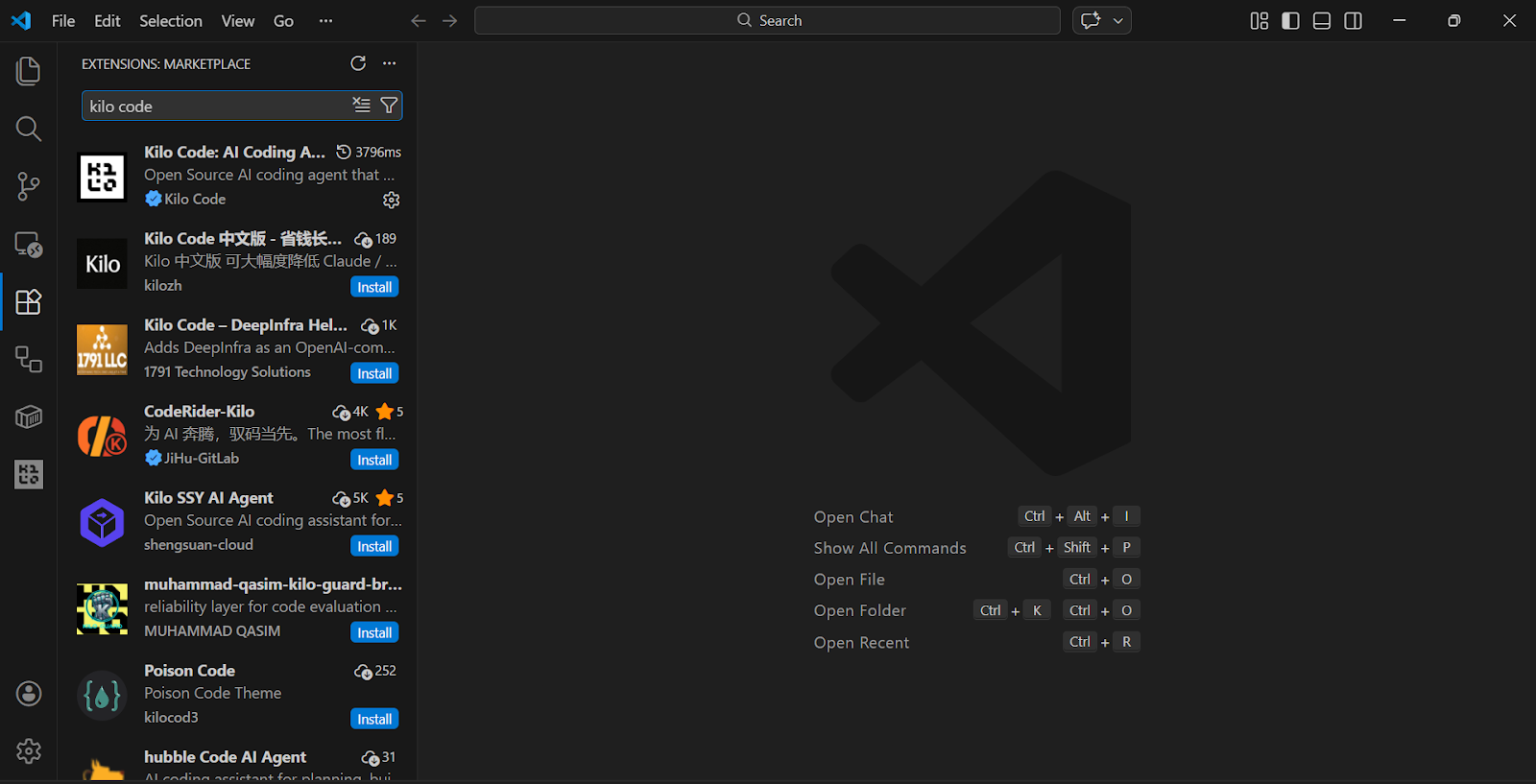Open the Manage gear in activity bar
1536x784 pixels.
point(29,751)
